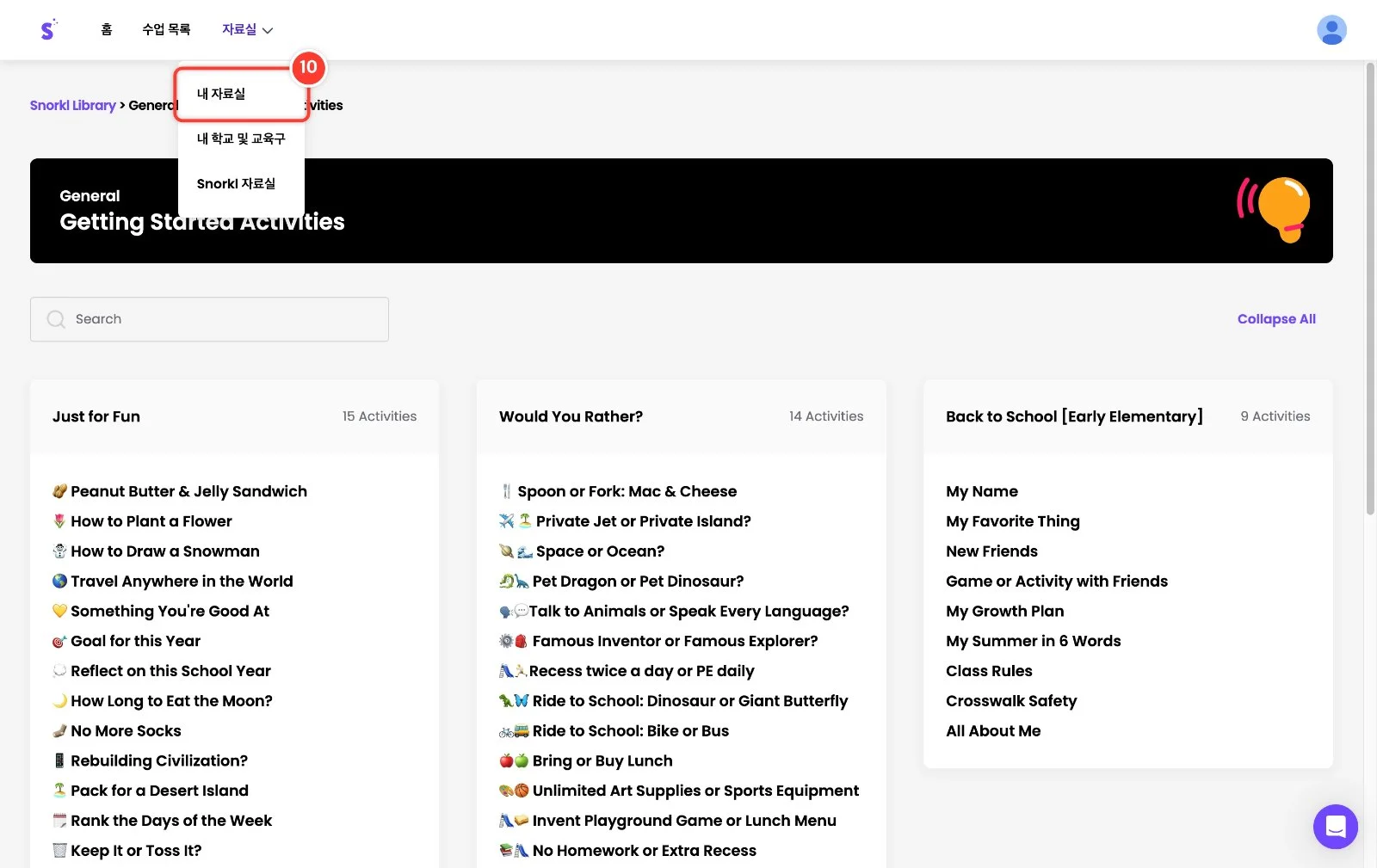Open How to Plant a Flower activity
The image size is (1377, 868).
point(142,521)
